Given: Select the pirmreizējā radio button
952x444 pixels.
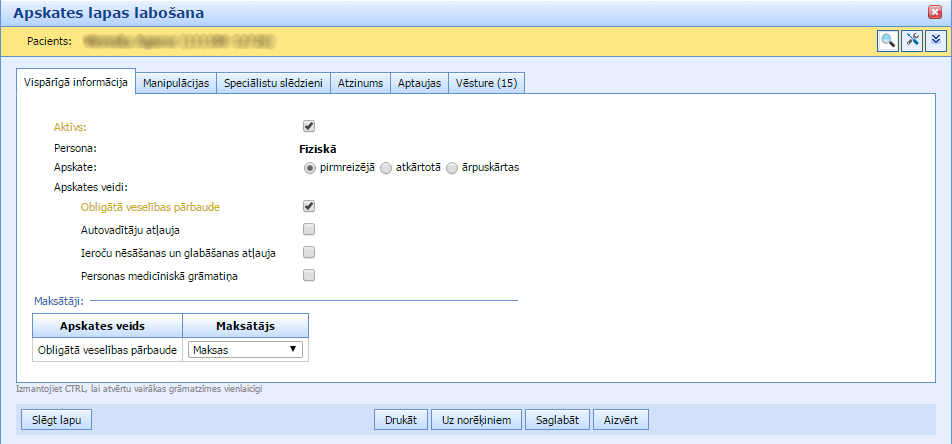Looking at the screenshot, I should click(x=310, y=167).
